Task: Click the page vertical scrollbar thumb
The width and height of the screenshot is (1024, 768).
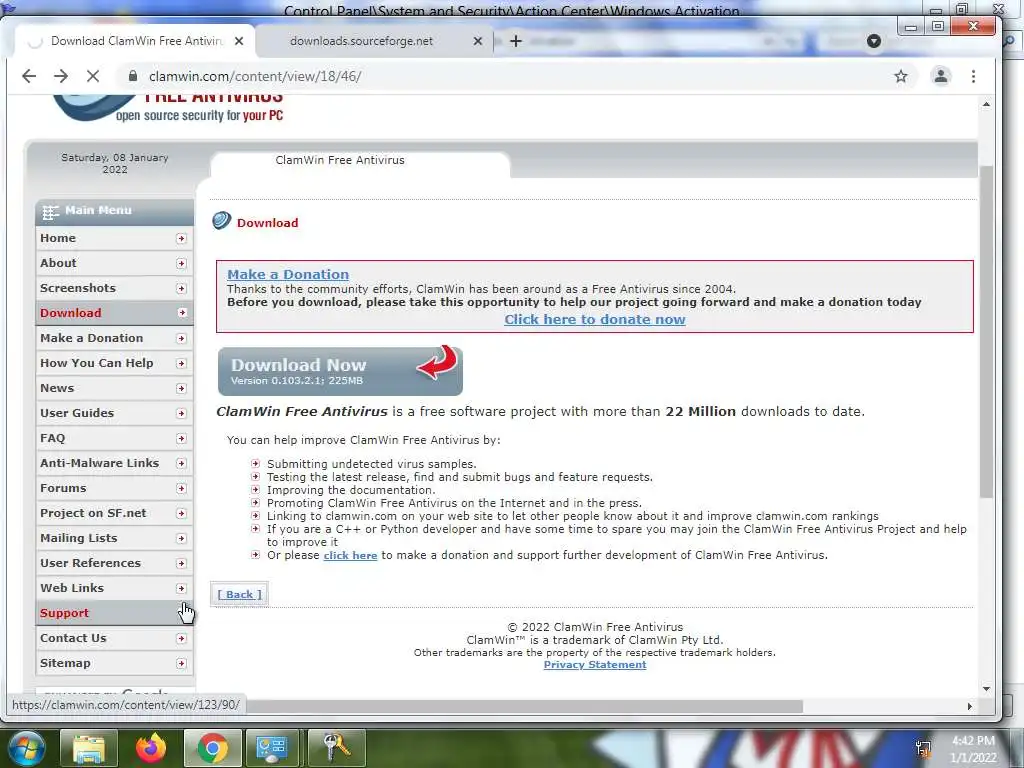Action: [x=986, y=332]
